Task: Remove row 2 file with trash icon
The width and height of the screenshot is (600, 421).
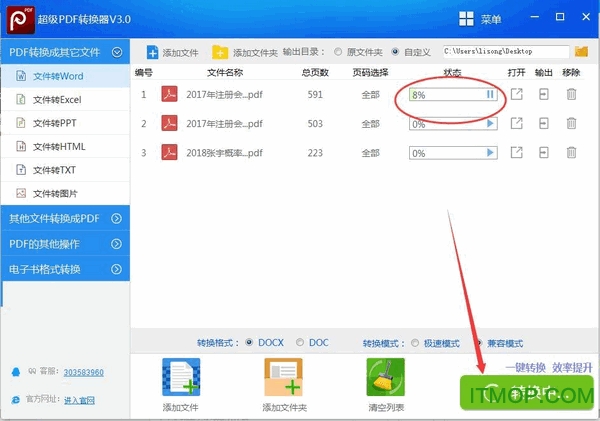Action: point(571,123)
